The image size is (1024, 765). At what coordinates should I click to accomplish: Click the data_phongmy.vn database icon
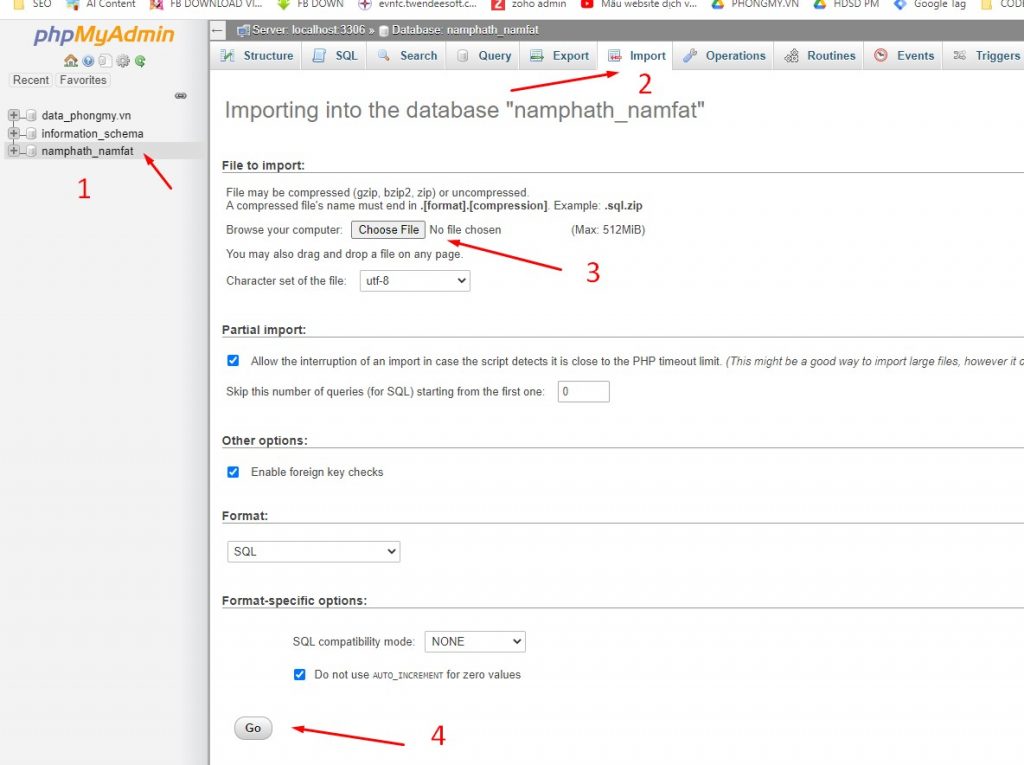[31, 116]
